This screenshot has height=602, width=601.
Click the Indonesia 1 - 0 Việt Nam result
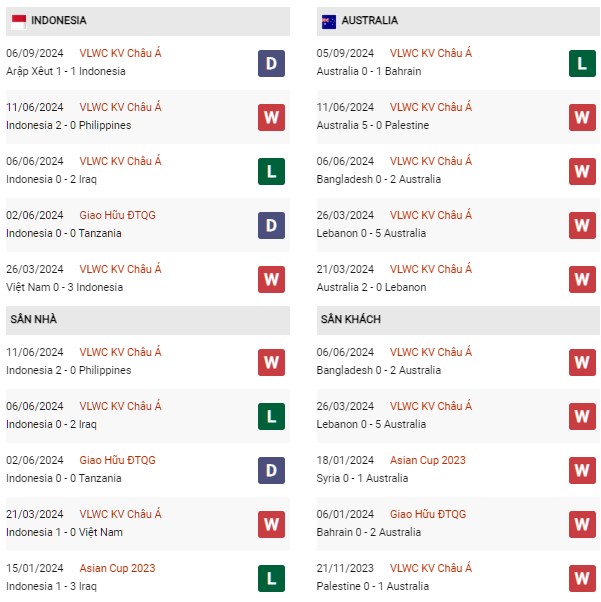tap(64, 532)
